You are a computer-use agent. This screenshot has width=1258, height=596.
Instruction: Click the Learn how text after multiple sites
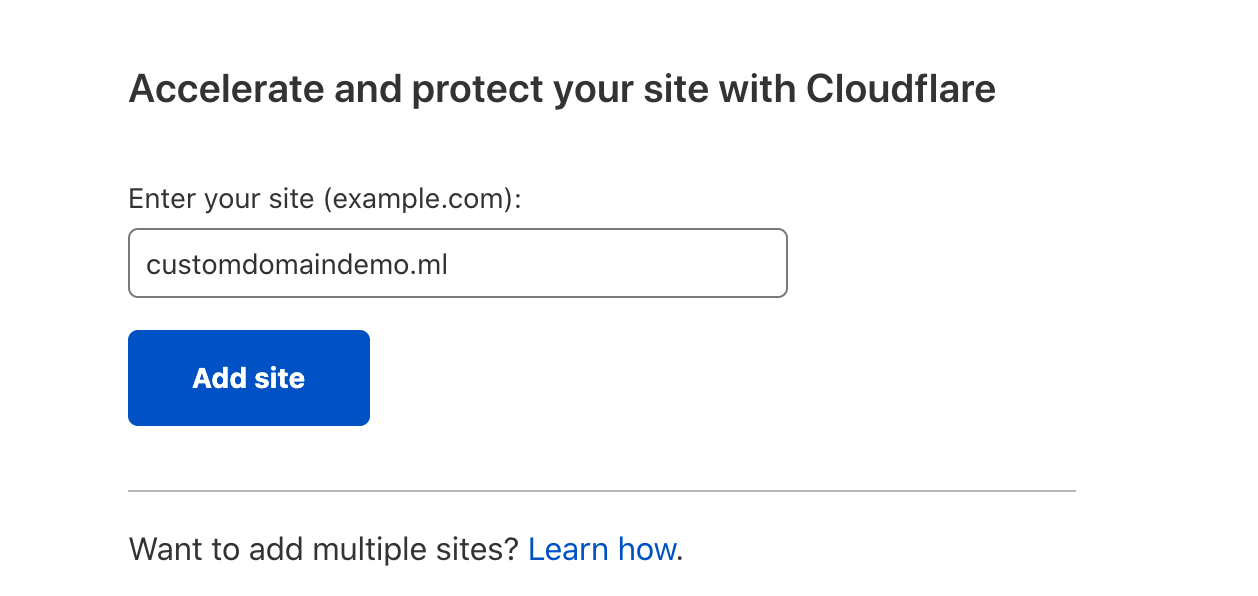(x=602, y=549)
